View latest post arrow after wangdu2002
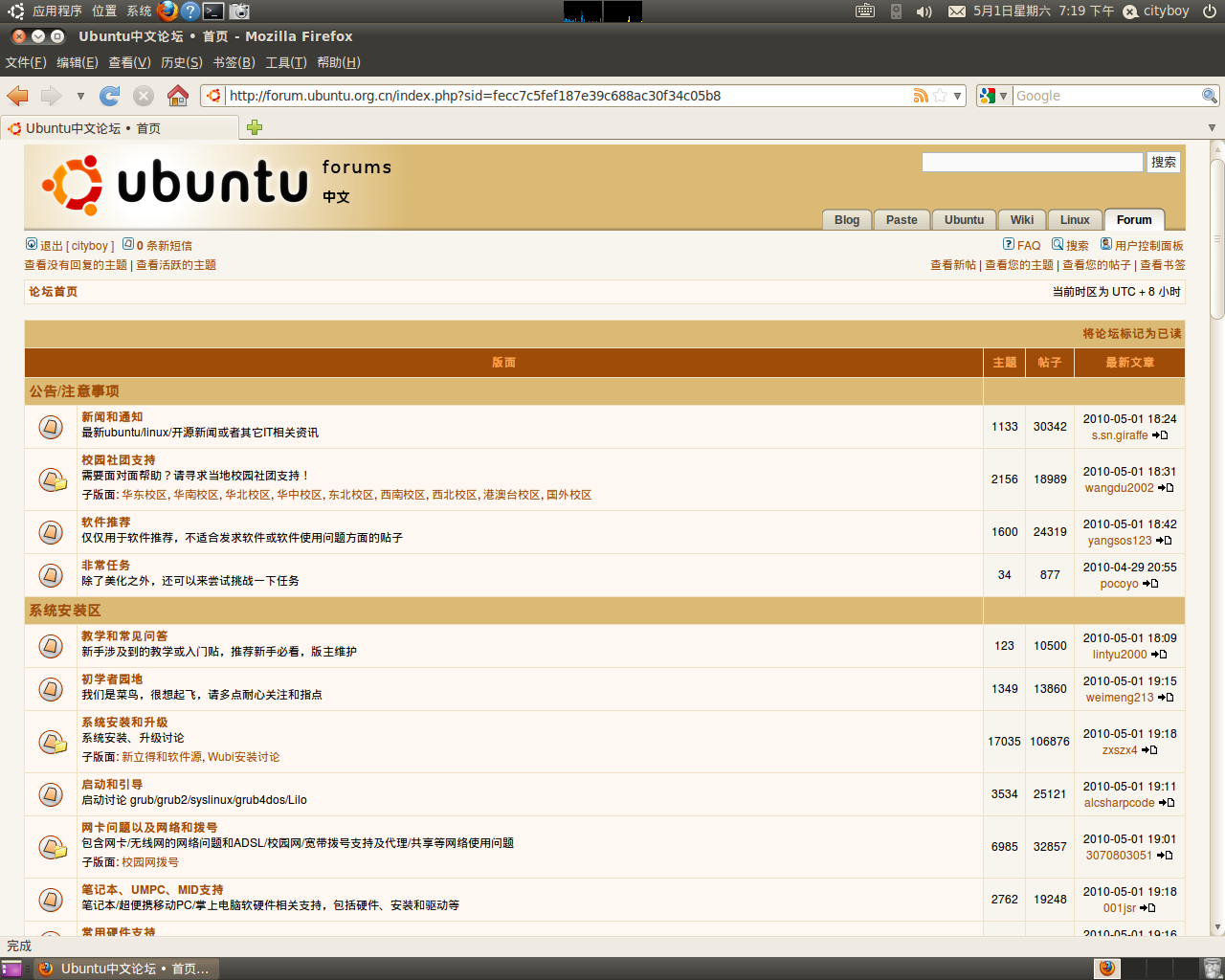Viewport: 1225px width, 980px height. (1166, 488)
